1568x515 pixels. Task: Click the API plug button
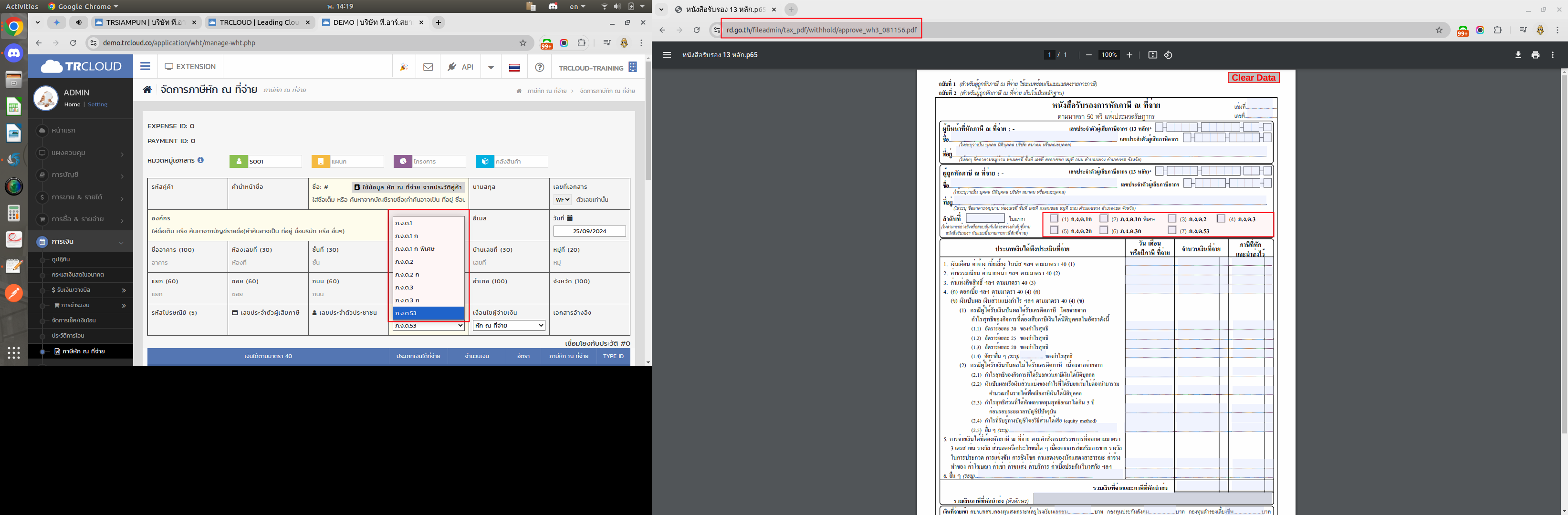click(x=460, y=67)
